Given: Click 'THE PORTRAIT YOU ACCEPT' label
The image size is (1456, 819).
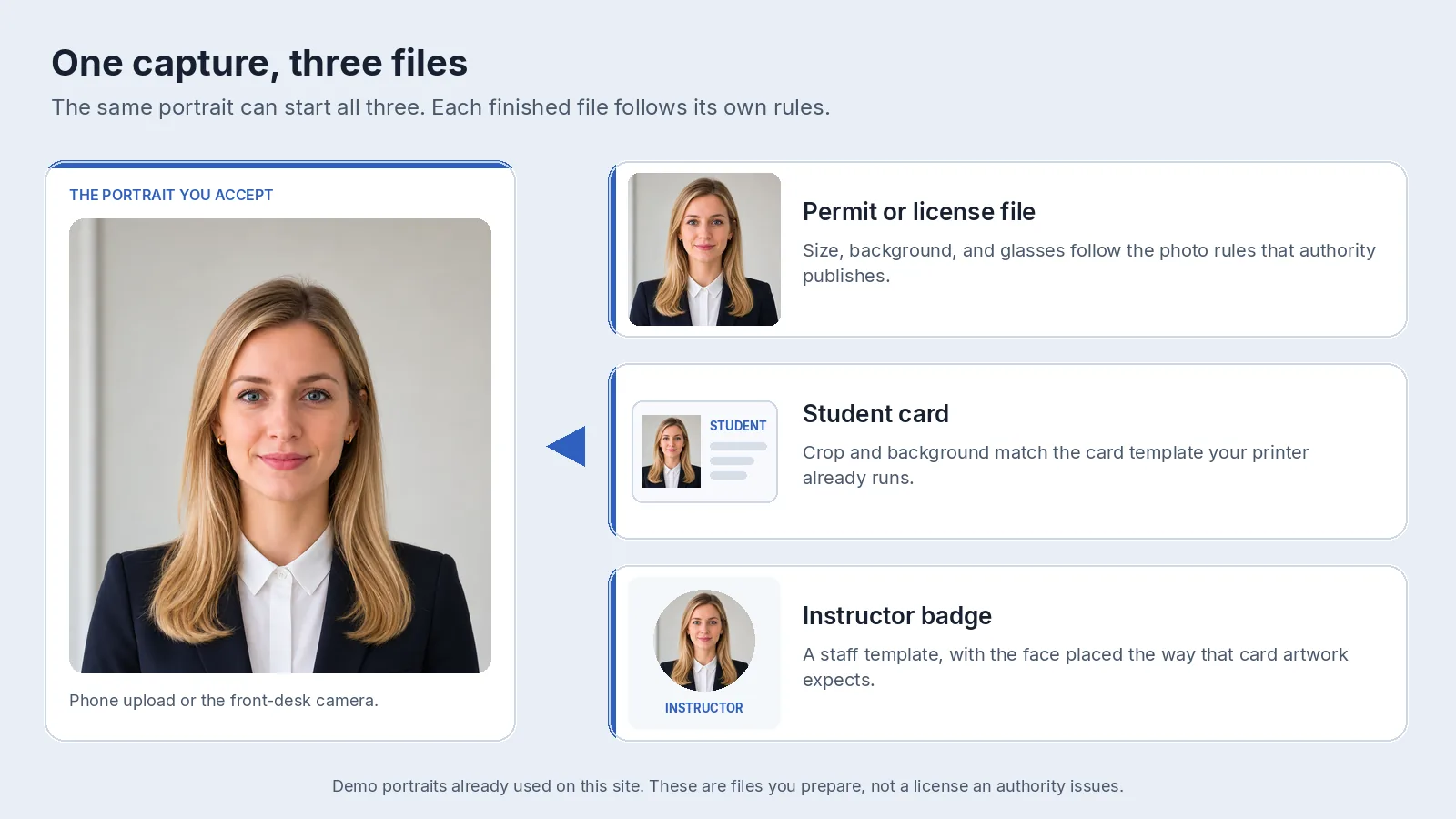Looking at the screenshot, I should 171,195.
